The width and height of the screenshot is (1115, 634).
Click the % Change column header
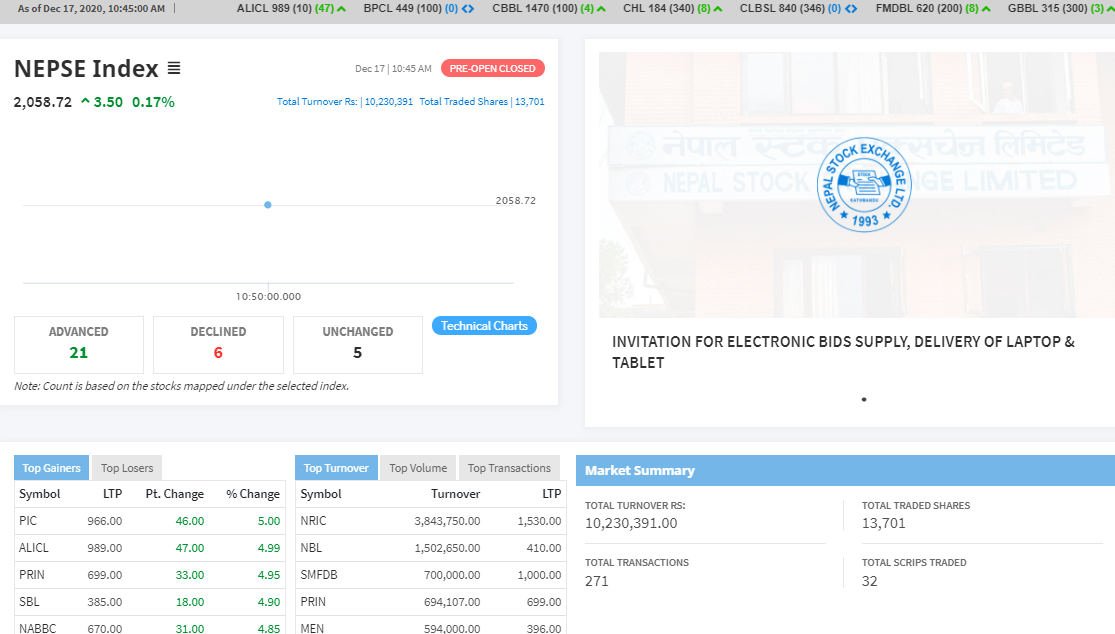click(253, 494)
